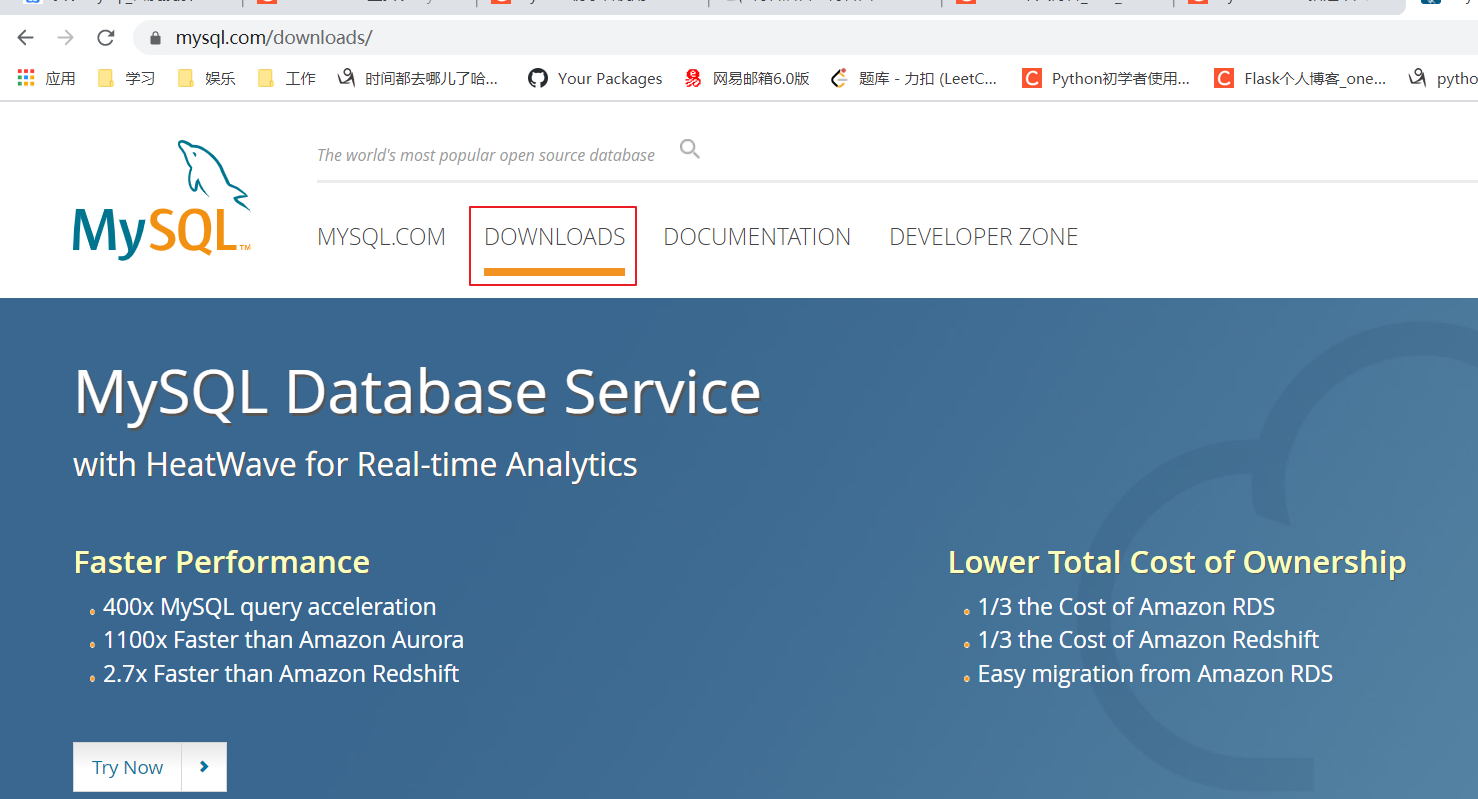Click the MySQL Database Service heading
Viewport: 1478px width, 799px height.
(417, 392)
